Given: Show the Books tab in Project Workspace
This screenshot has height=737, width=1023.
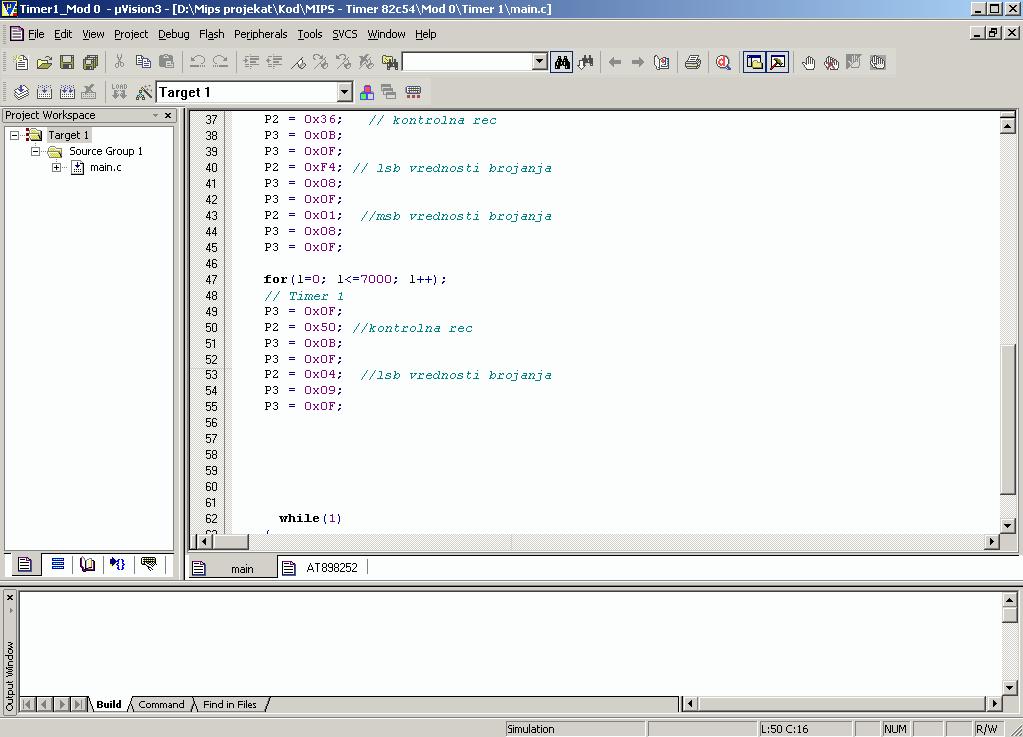Looking at the screenshot, I should click(87, 564).
